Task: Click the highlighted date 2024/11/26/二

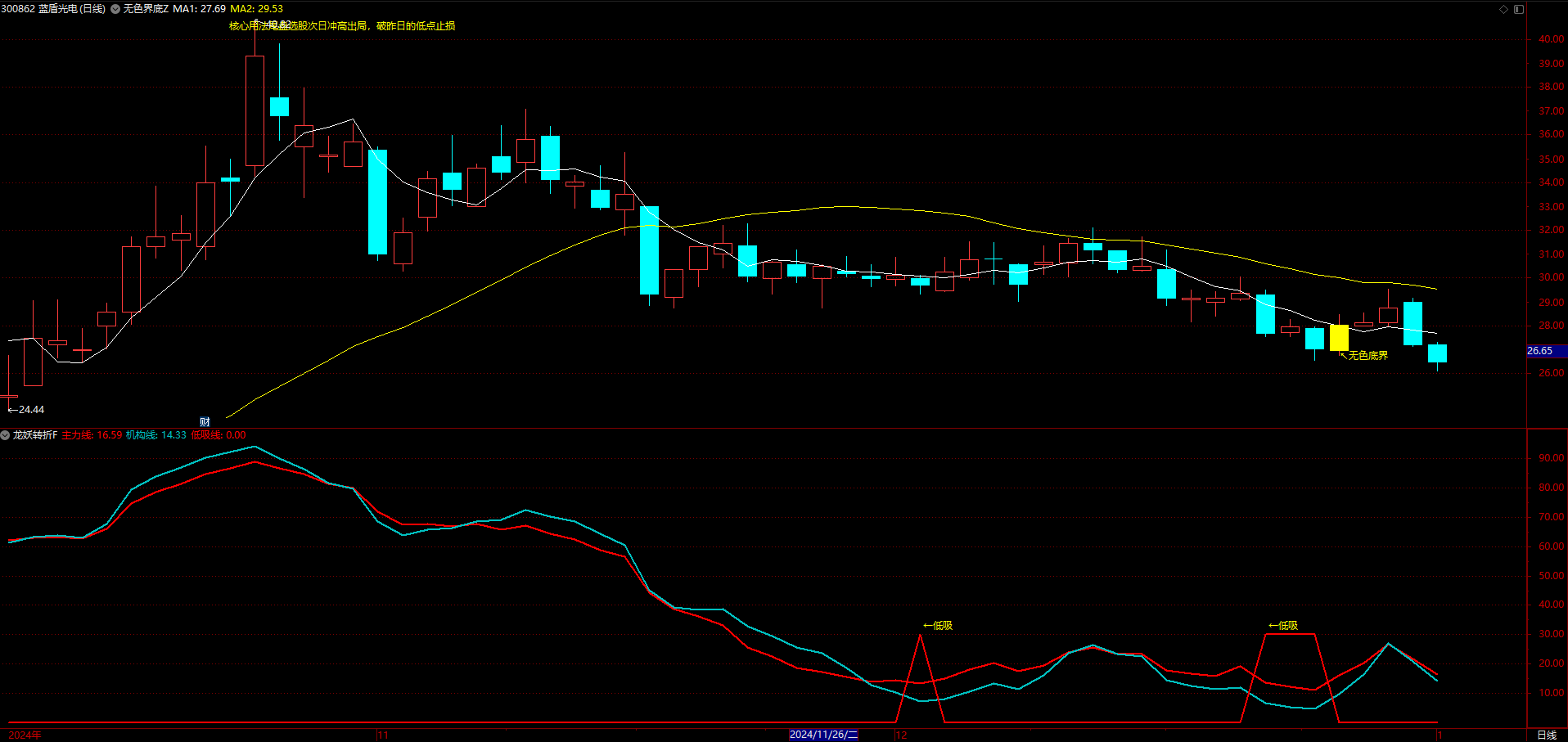Action: 823,735
